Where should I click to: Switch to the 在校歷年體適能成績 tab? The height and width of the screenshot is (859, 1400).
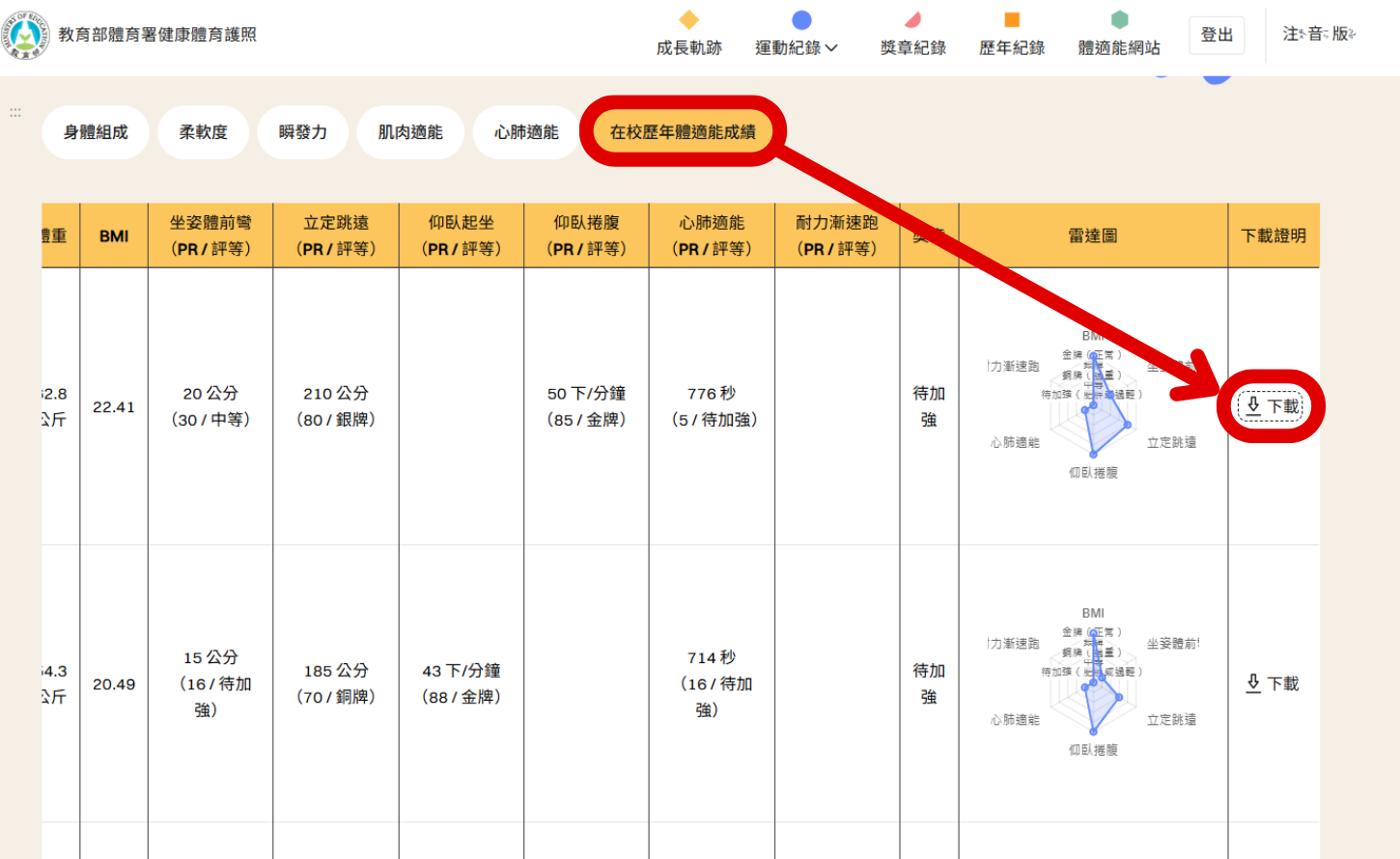pyautogui.click(x=682, y=132)
